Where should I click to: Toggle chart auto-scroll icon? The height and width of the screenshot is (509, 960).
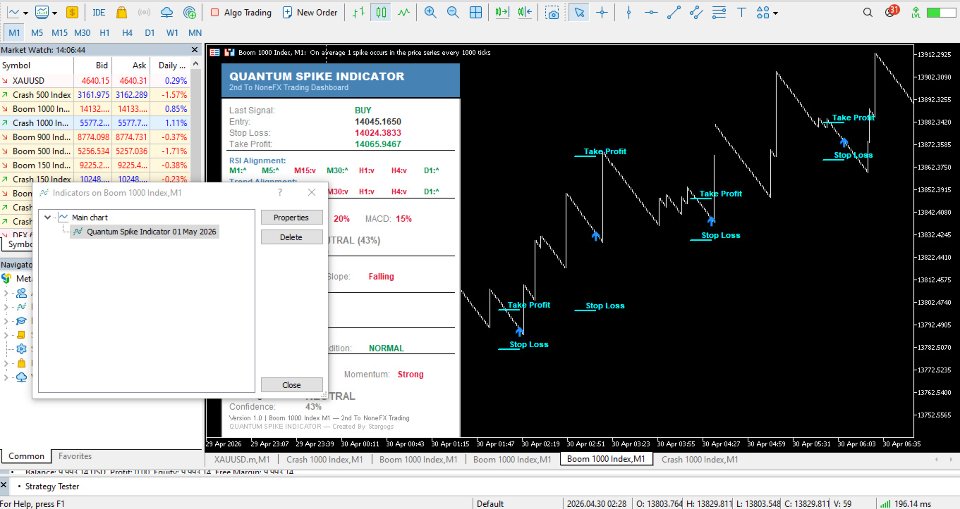(x=503, y=12)
